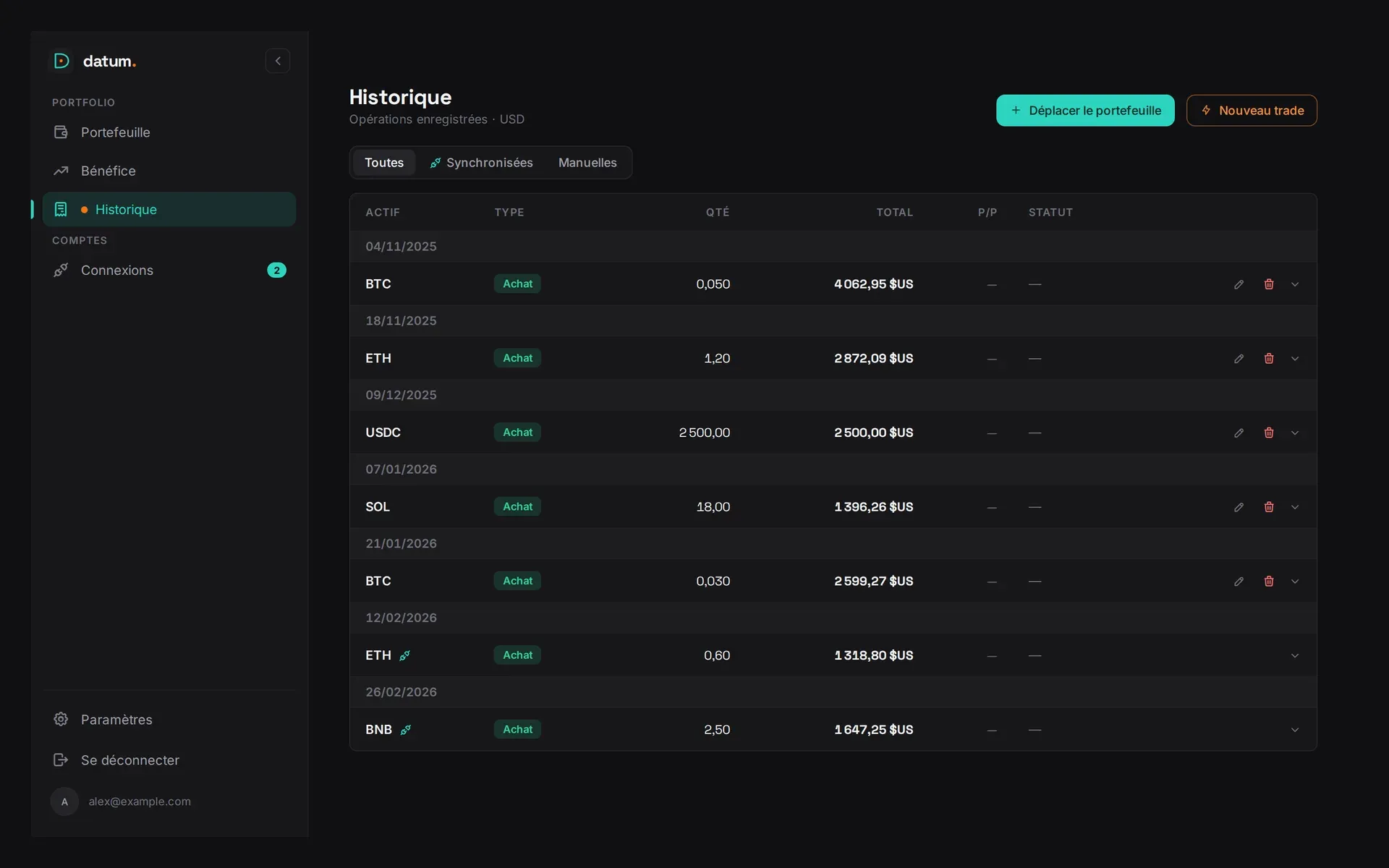Edit the 04/11/2025 BTC trade

[x=1239, y=284]
